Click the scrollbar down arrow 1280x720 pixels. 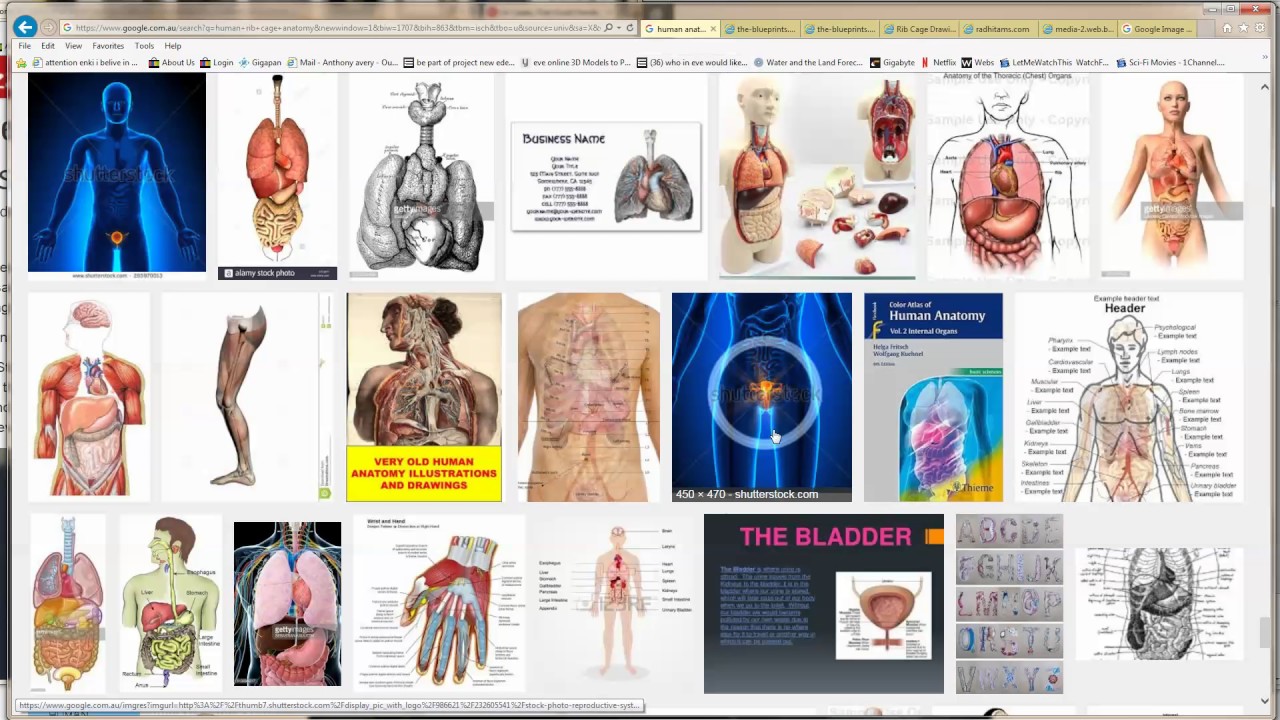click(1265, 701)
